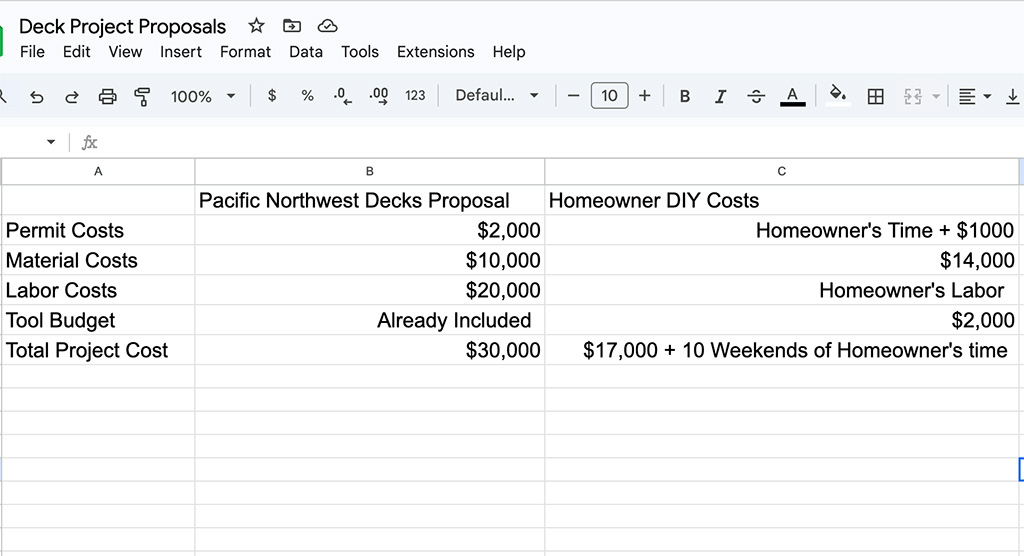Select the Homeowner DIY Costs cell

point(782,200)
